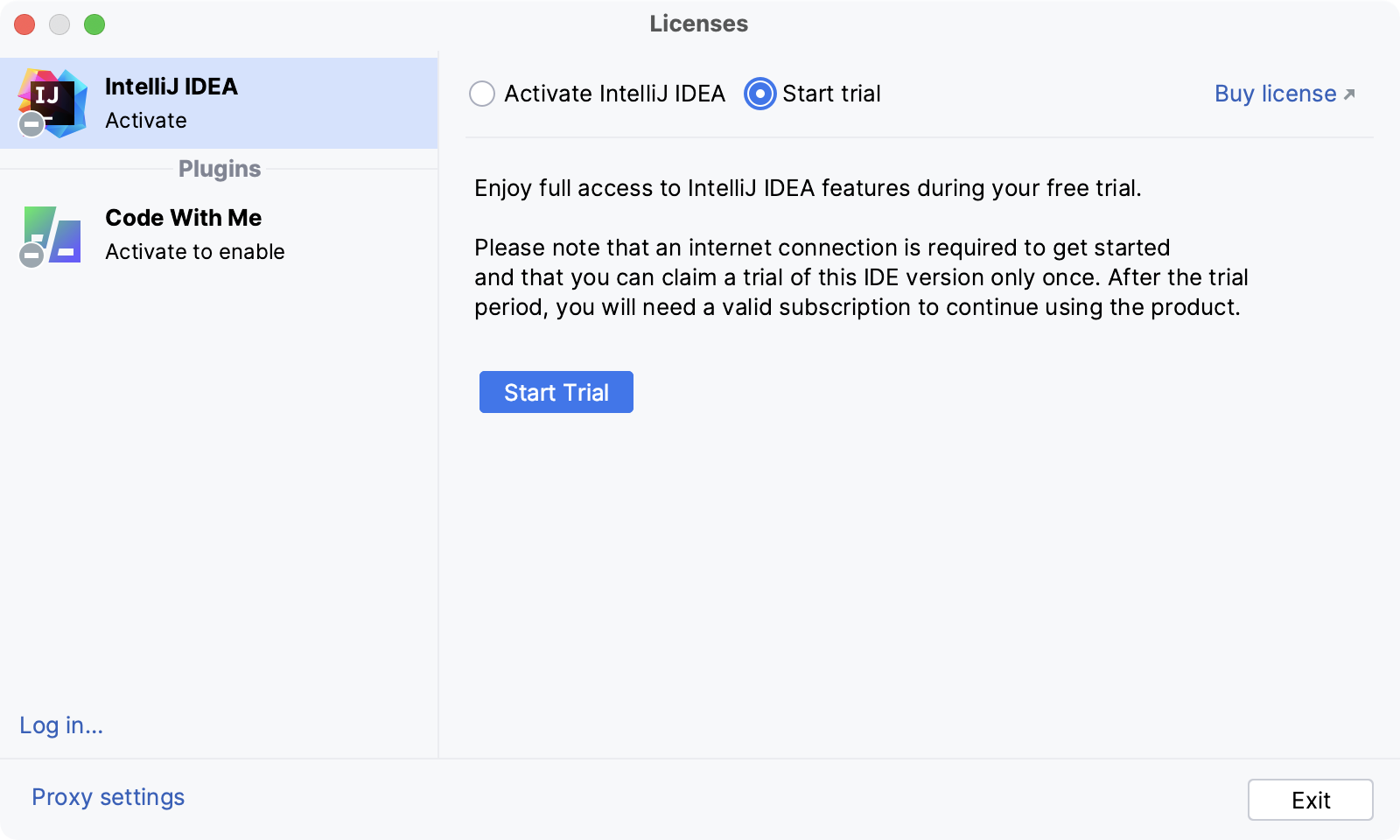This screenshot has width=1400, height=840.
Task: Open the Buy license link
Action: pos(1276,94)
